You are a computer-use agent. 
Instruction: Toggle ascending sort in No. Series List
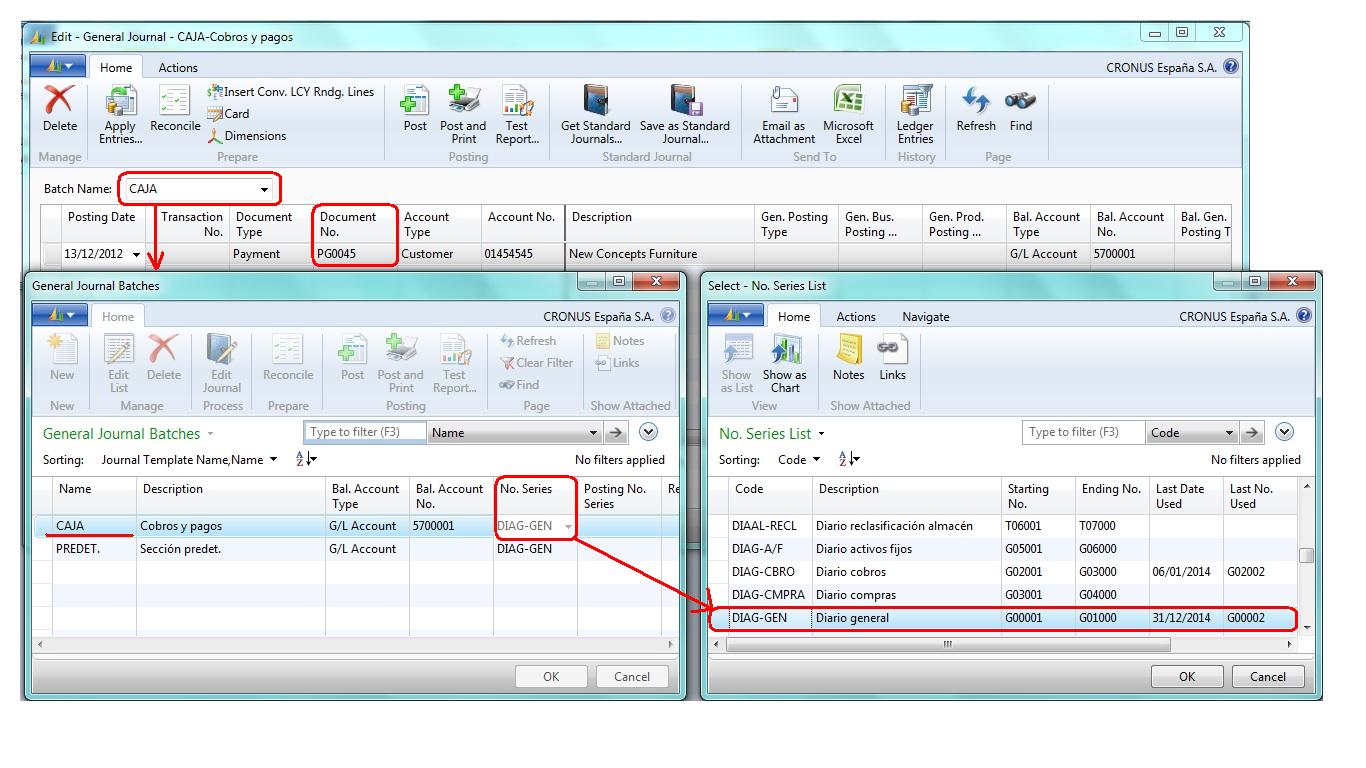848,459
